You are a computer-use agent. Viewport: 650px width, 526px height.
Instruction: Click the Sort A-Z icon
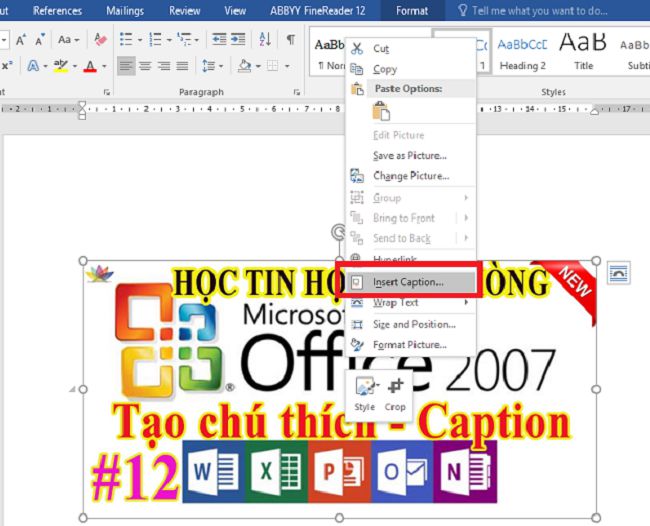(x=265, y=40)
